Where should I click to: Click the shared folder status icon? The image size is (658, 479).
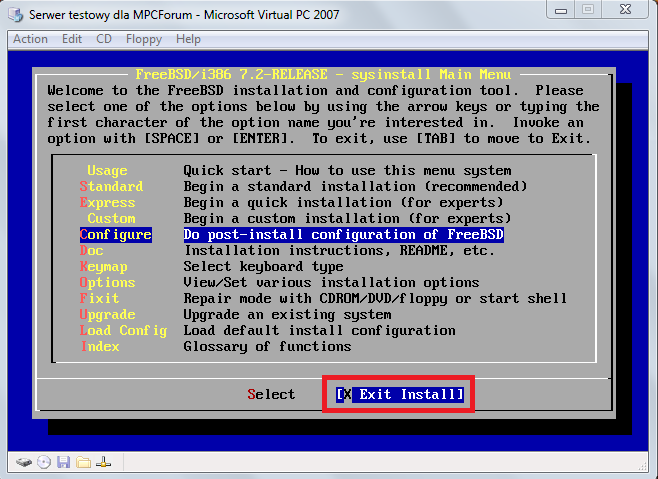[x=84, y=462]
